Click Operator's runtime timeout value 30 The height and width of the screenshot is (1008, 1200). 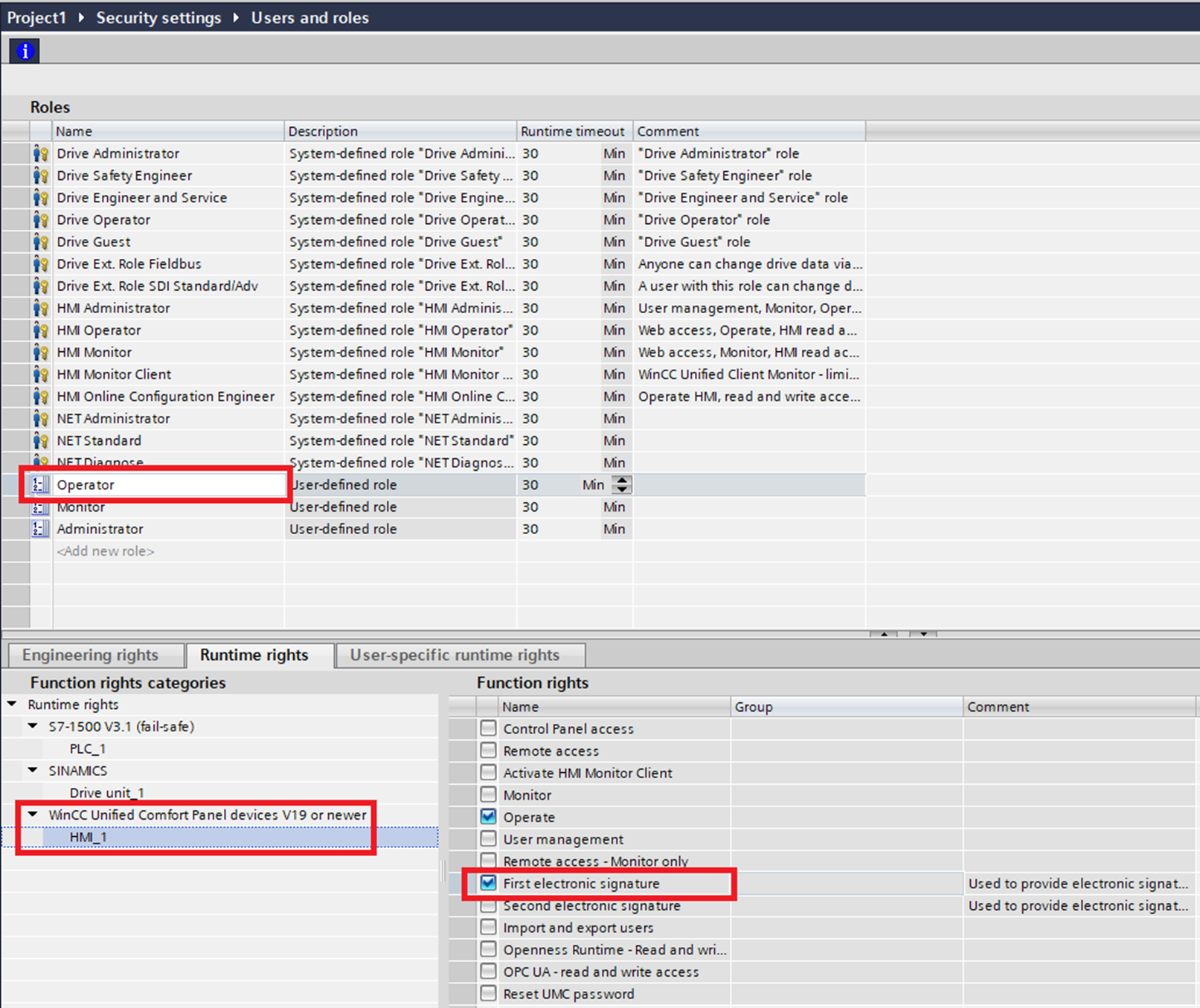pos(530,485)
